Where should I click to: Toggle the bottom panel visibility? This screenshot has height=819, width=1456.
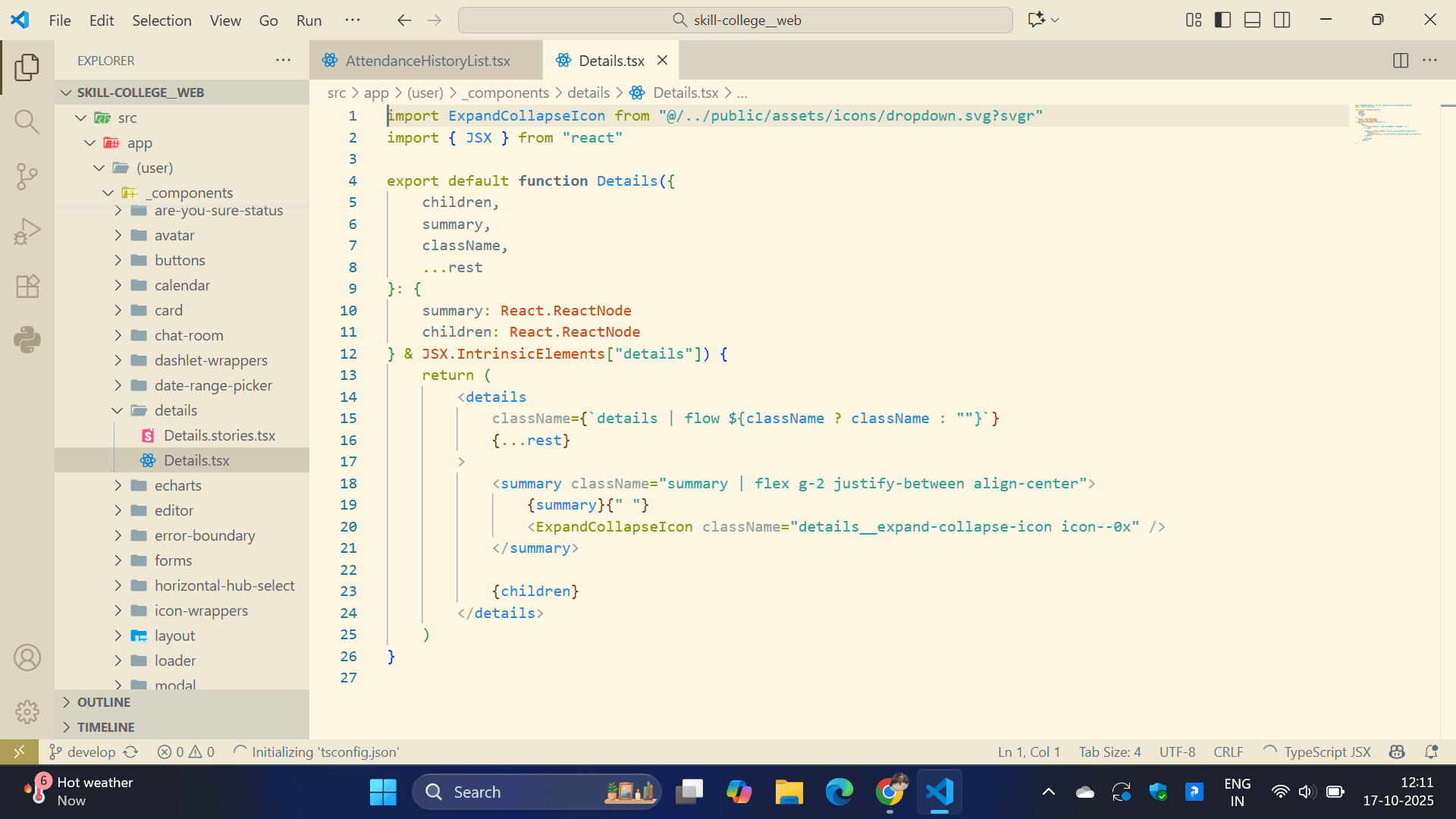click(1252, 20)
